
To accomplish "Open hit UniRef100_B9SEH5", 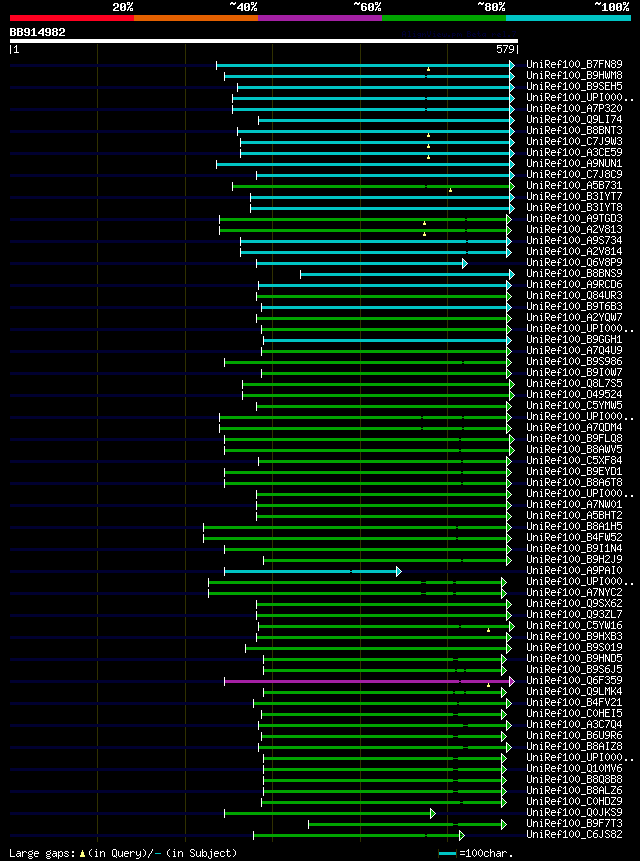I will tap(574, 87).
